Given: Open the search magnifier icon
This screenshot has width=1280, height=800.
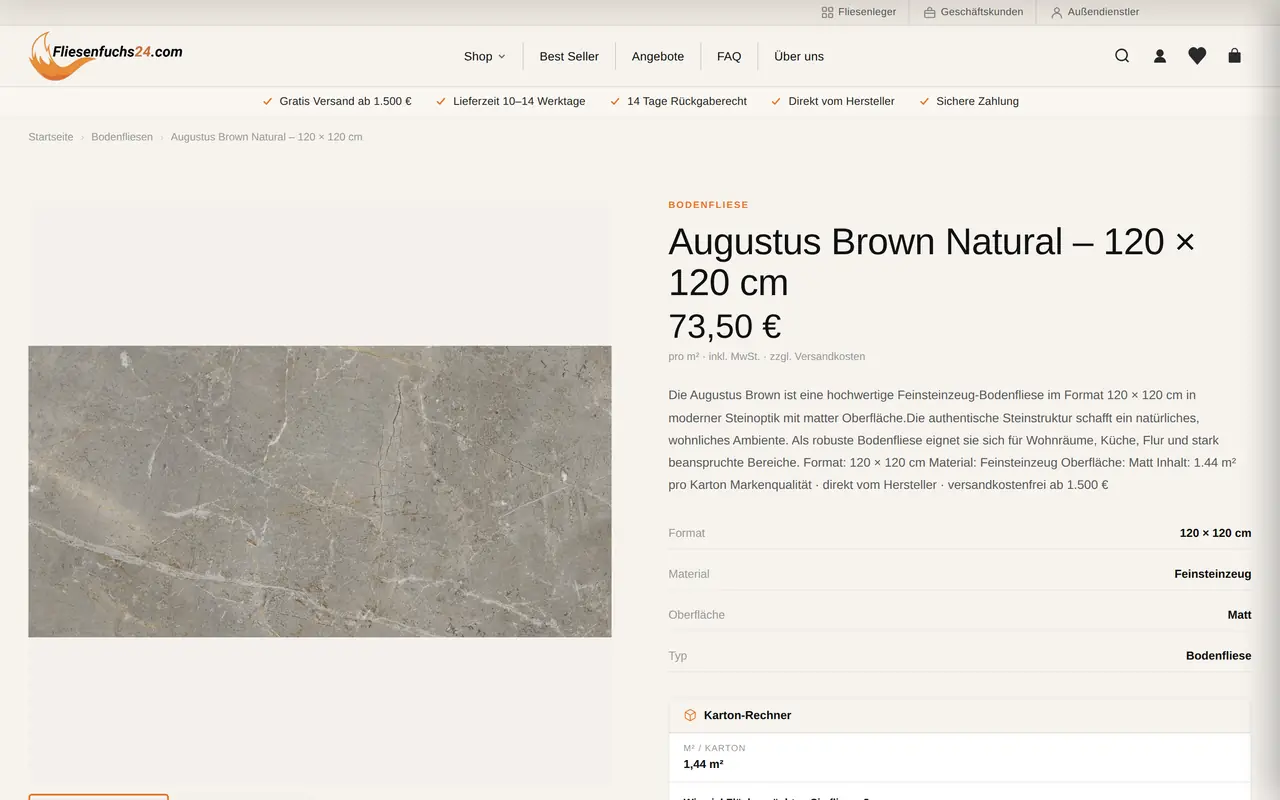Looking at the screenshot, I should point(1122,56).
